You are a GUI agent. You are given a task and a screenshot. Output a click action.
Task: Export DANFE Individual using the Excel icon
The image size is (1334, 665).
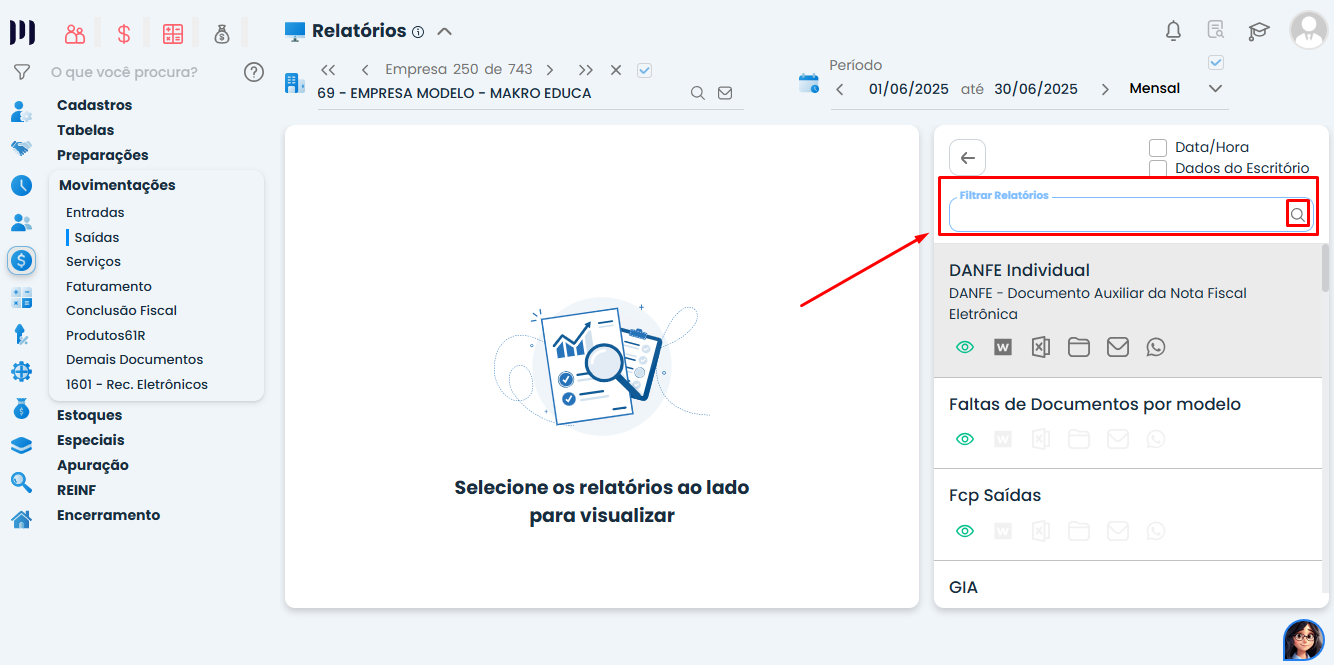coord(1040,347)
